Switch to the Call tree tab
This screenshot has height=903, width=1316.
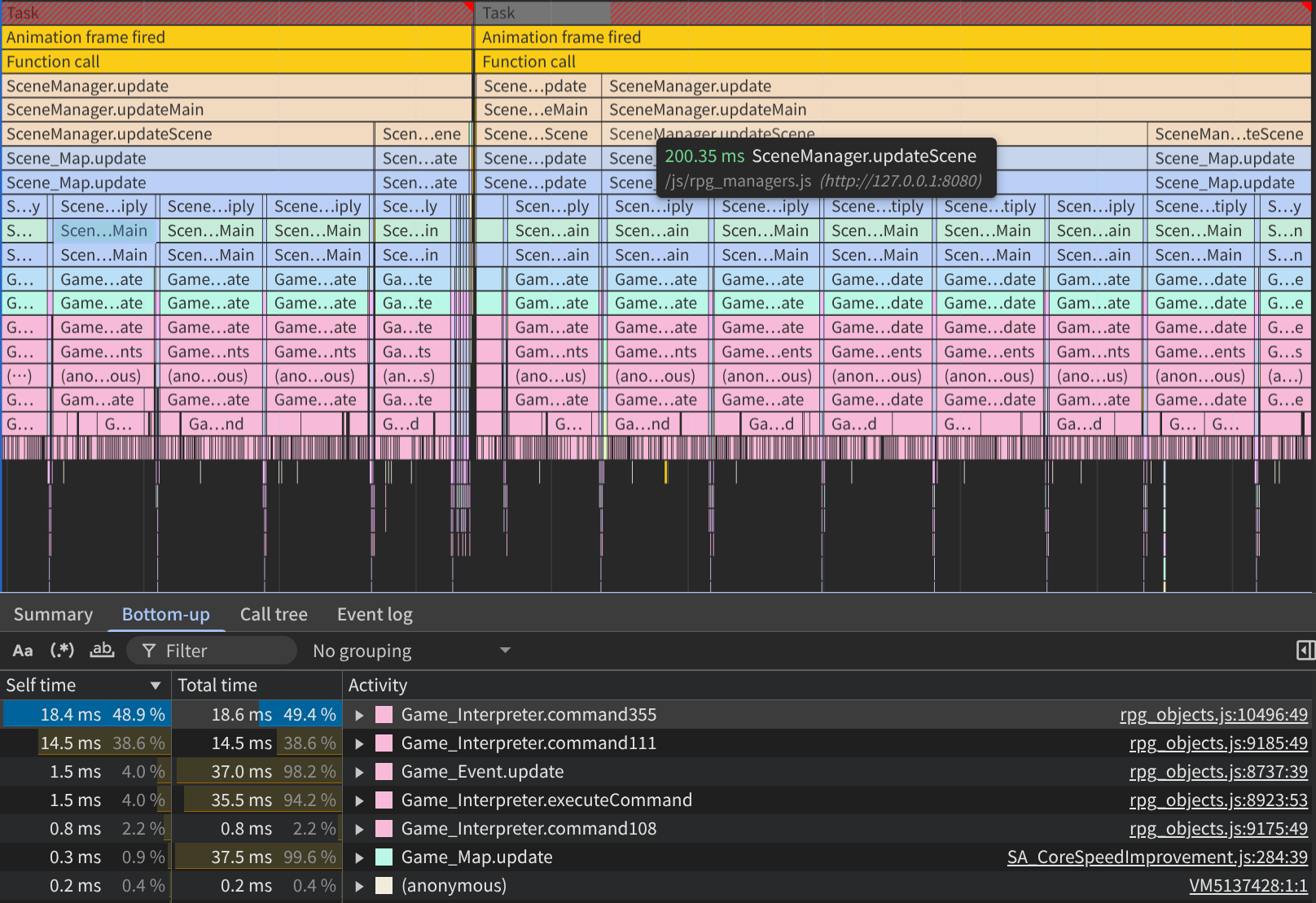pos(274,614)
